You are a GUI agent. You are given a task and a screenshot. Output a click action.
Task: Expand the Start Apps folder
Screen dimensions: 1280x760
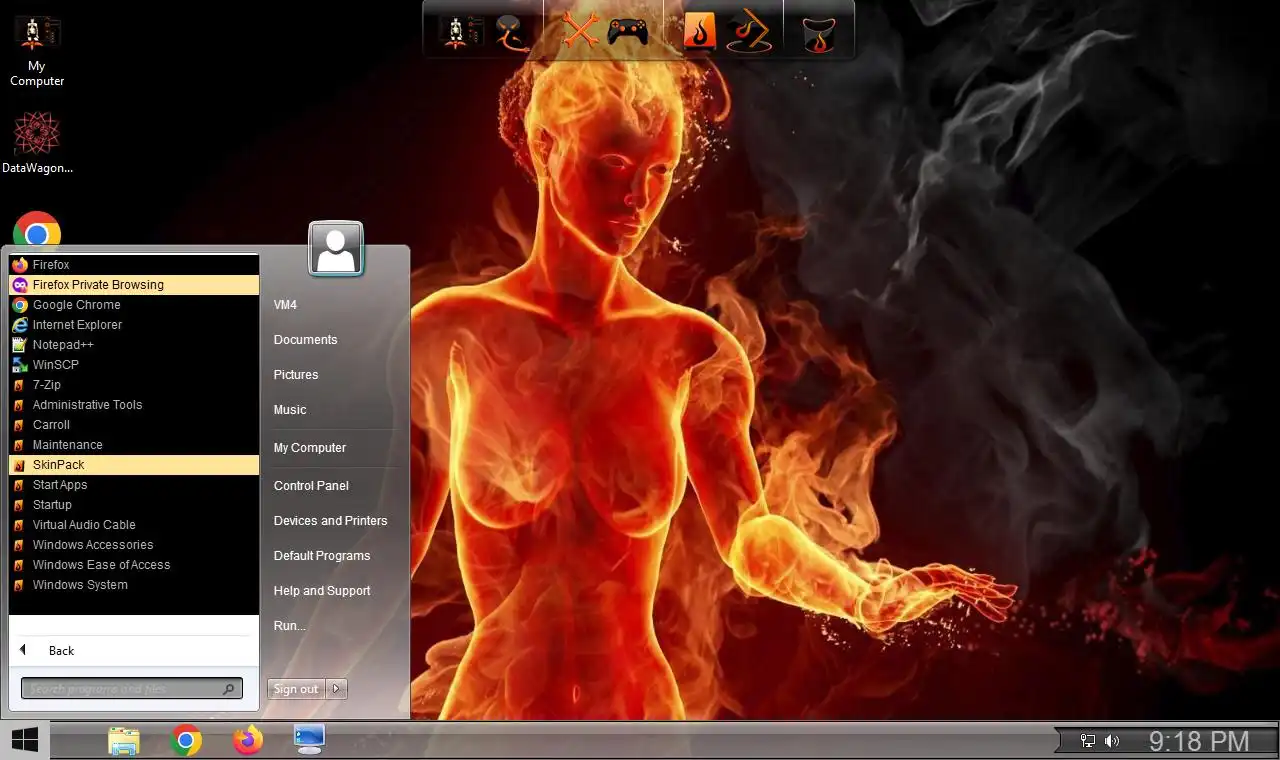[x=134, y=485]
